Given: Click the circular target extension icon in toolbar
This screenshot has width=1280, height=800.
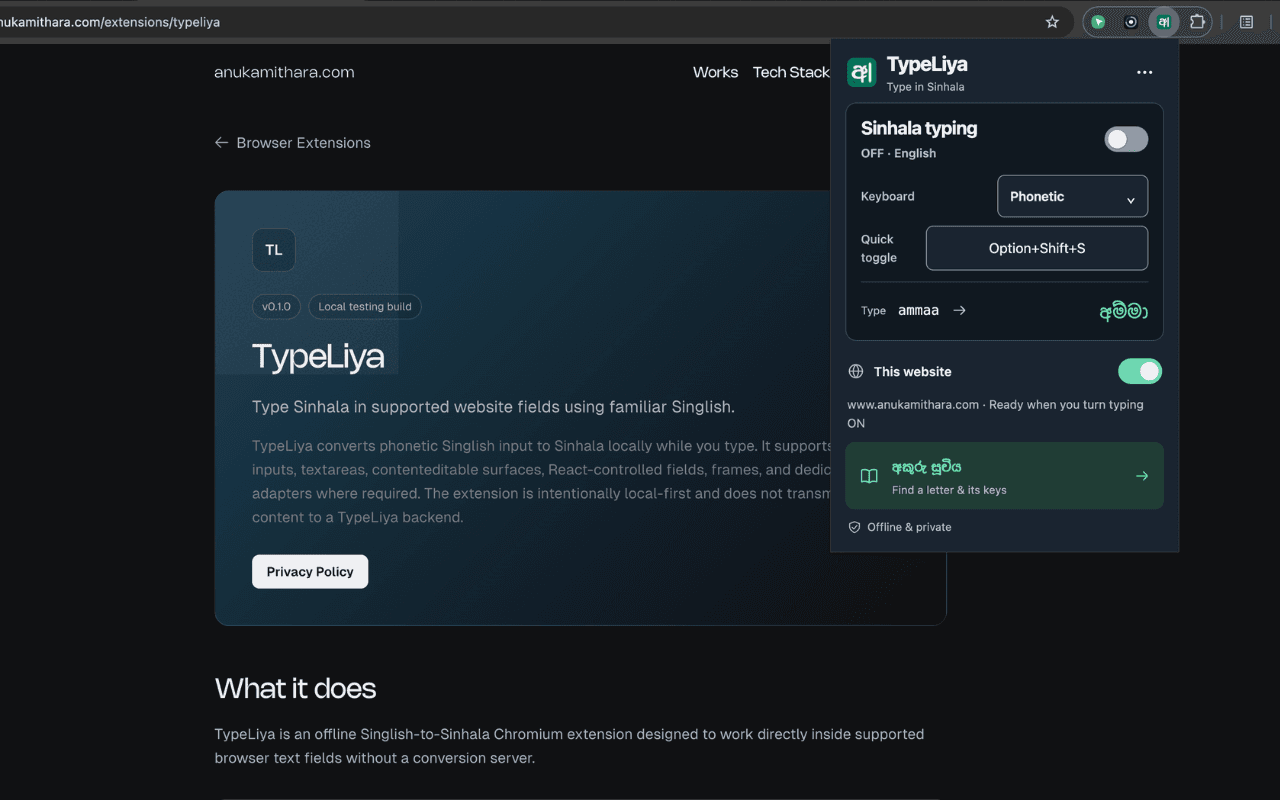Looking at the screenshot, I should coord(1131,22).
